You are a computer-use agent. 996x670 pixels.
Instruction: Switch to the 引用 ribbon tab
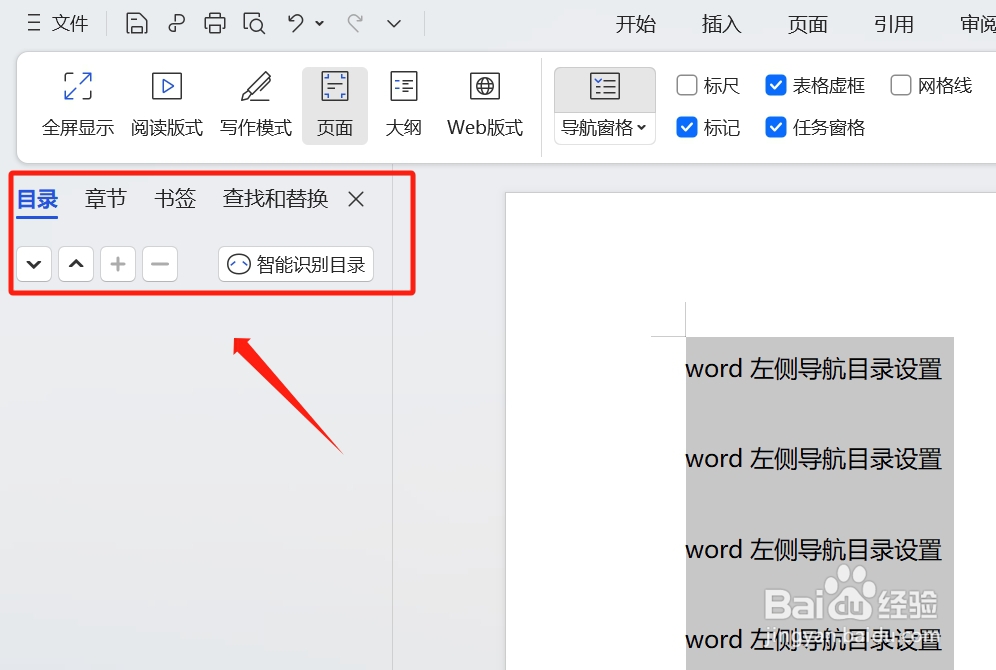point(894,24)
